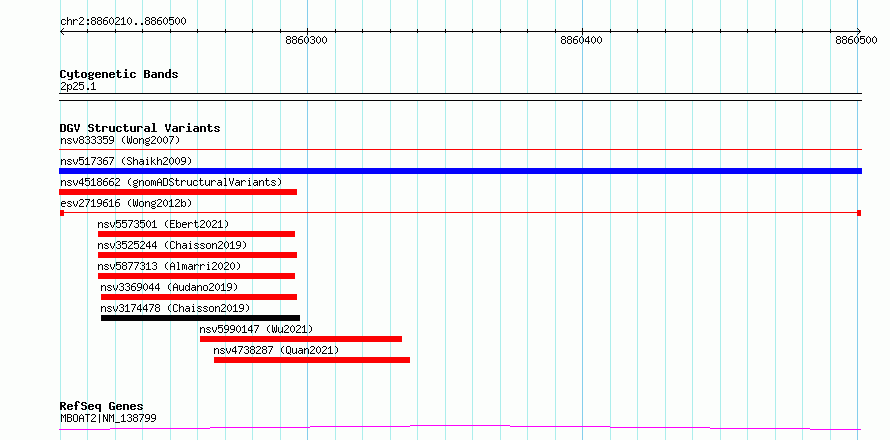This screenshot has height=440, width=890.
Task: Open the DGV Structural Variants track title
Action: [140, 128]
